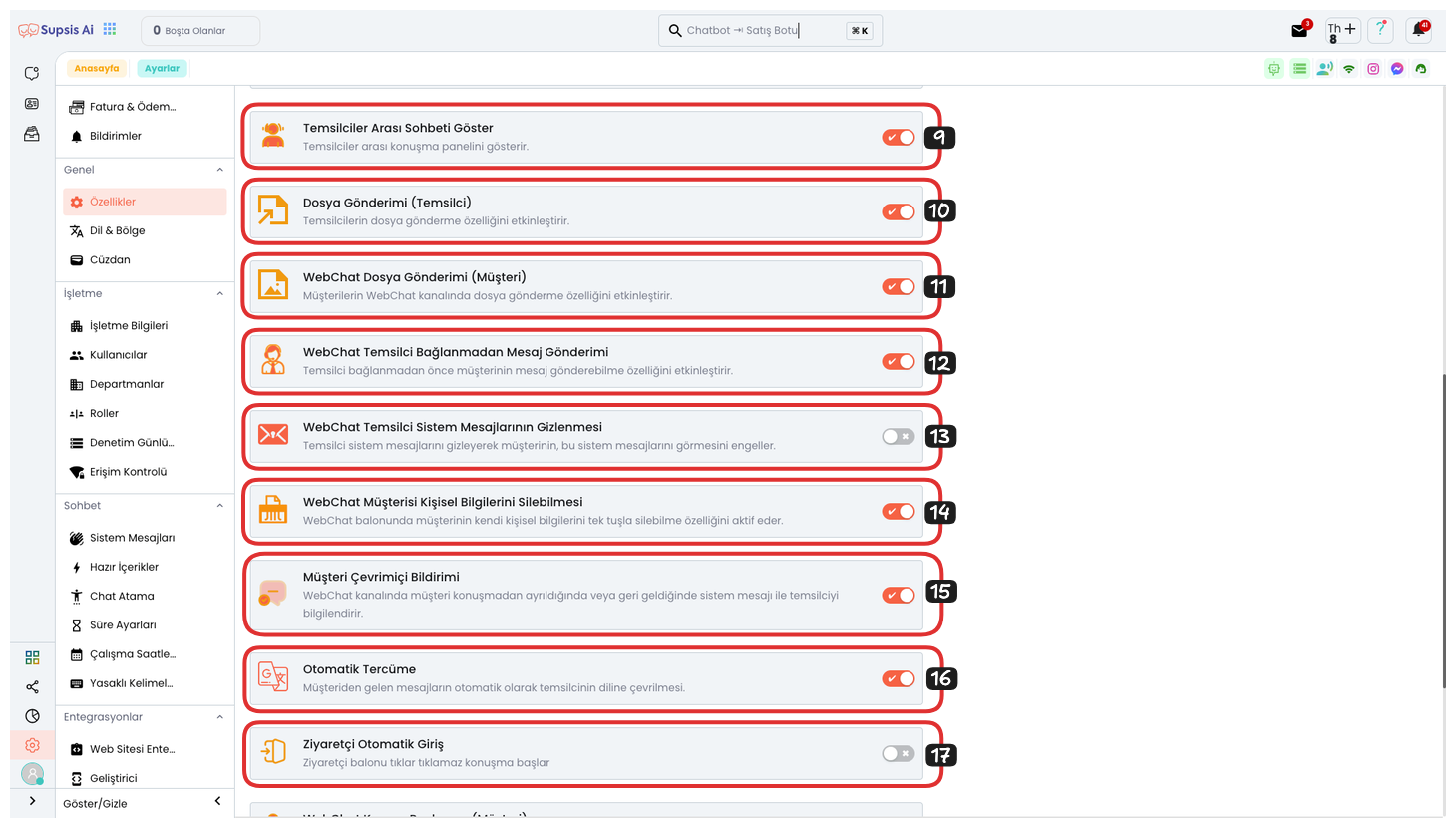Click the Supsis Ai logo
This screenshot has width=1456, height=828.
(56, 30)
